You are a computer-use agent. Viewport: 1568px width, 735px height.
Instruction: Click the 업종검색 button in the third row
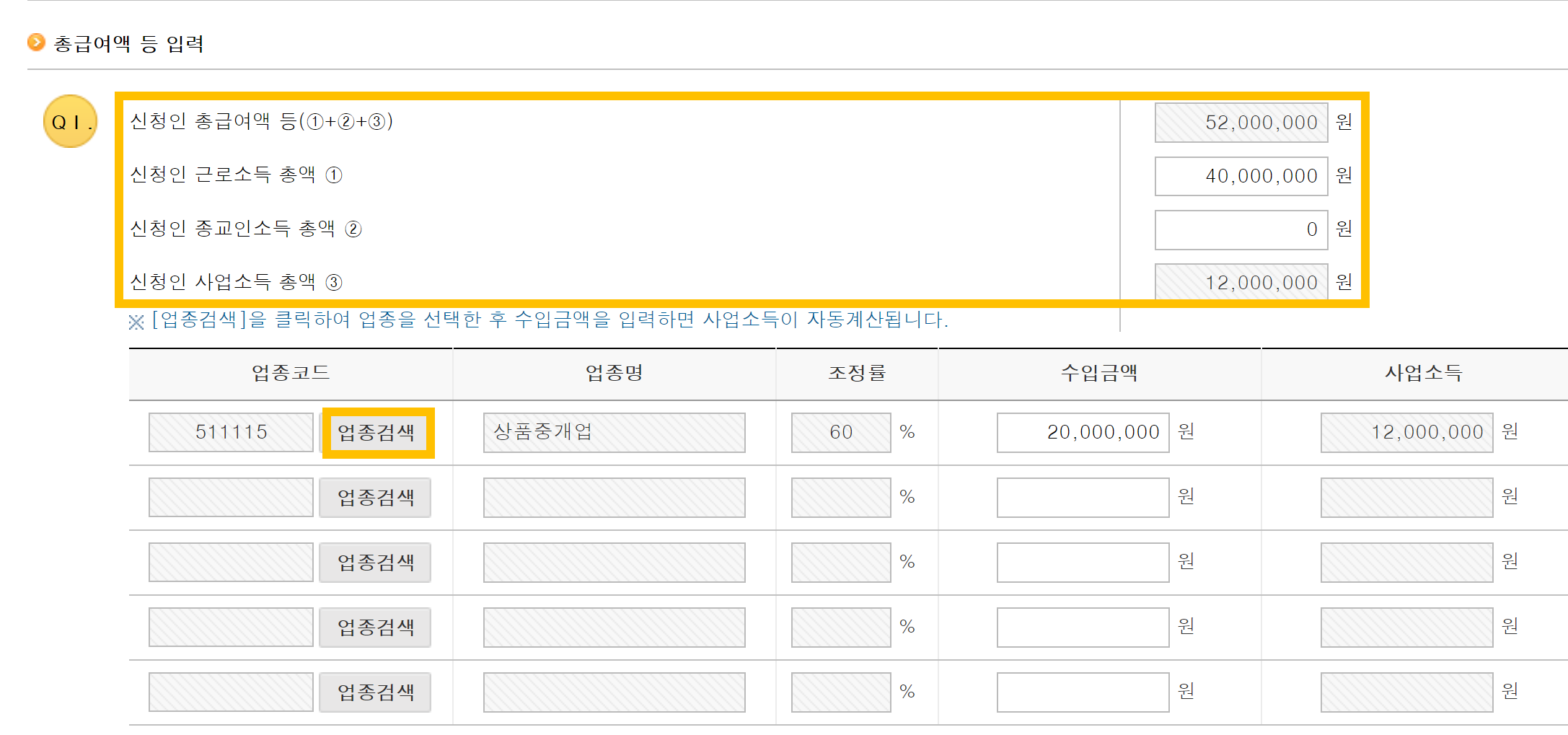click(374, 562)
